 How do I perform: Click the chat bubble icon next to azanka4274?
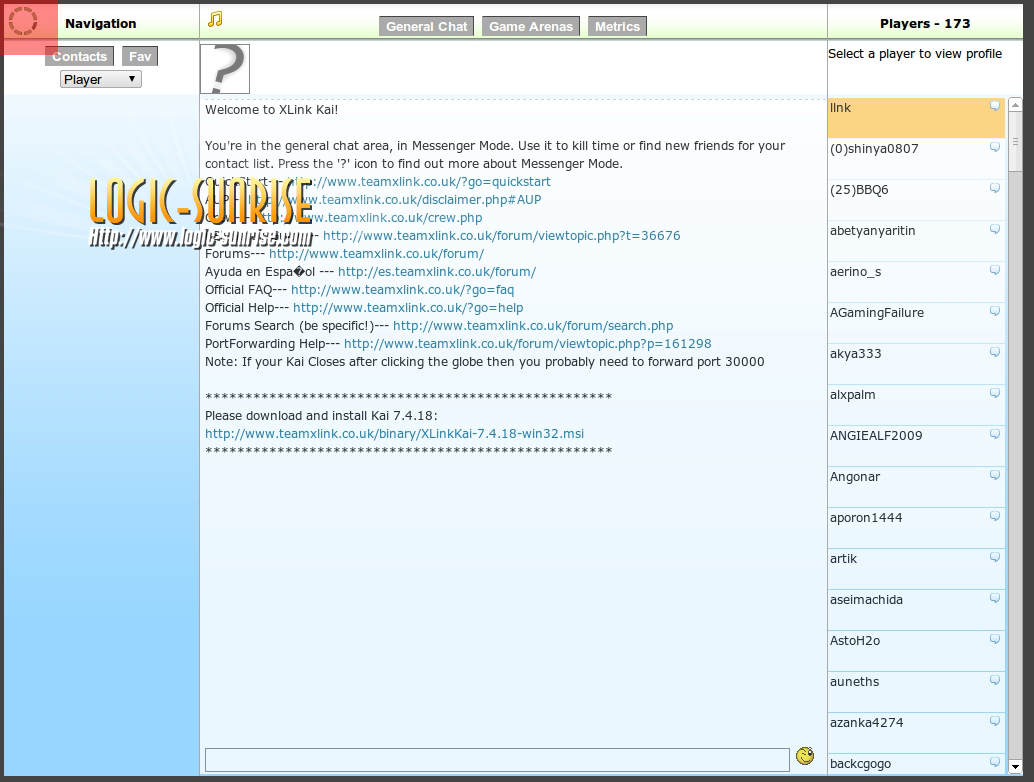click(995, 721)
